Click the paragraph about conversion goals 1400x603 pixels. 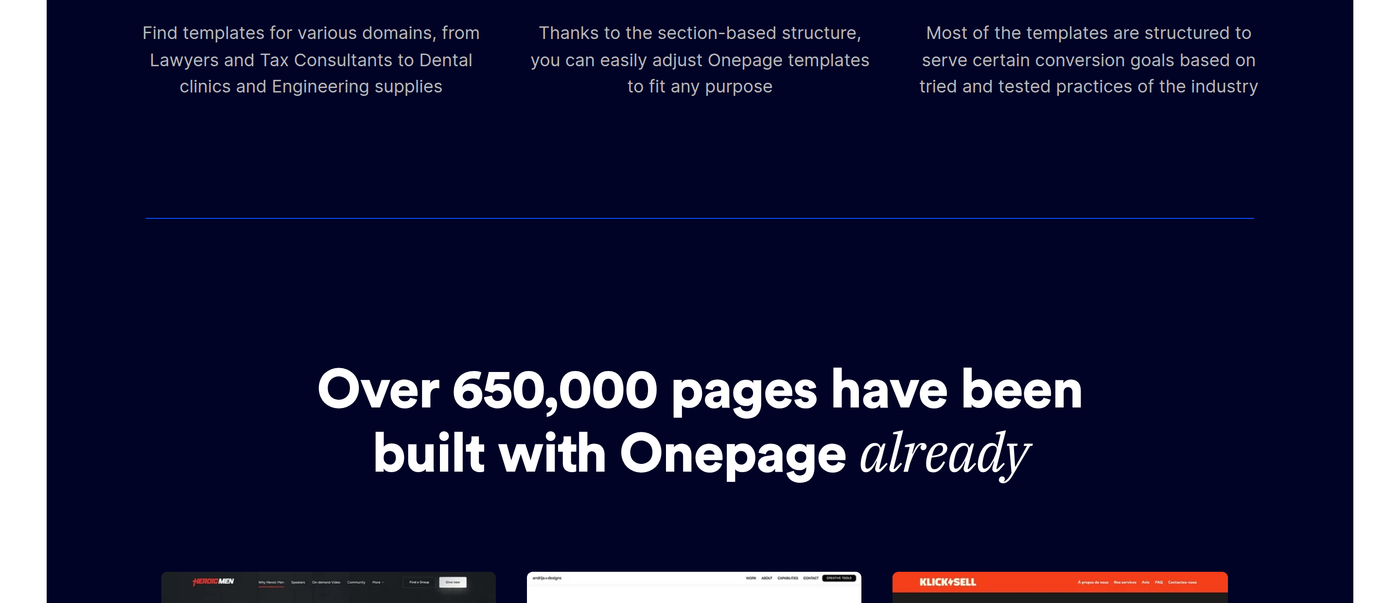coord(1089,60)
